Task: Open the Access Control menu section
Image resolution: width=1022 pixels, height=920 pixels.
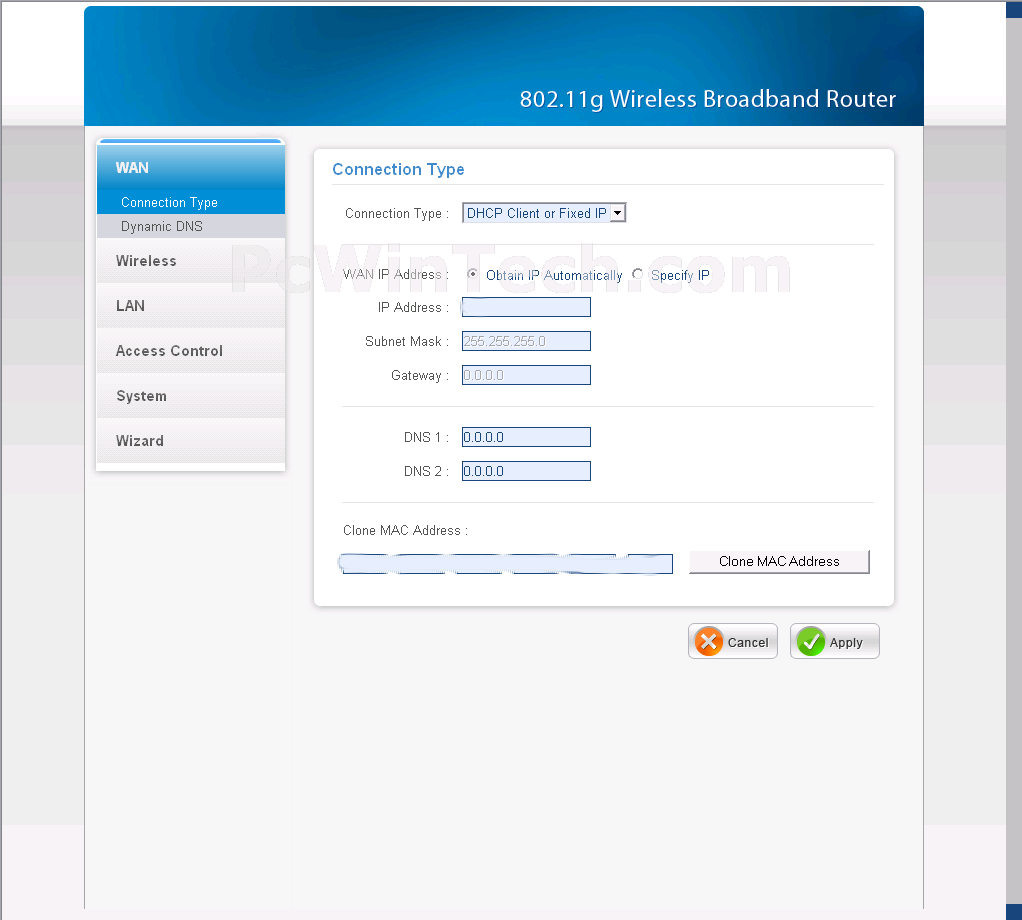Action: [x=190, y=351]
